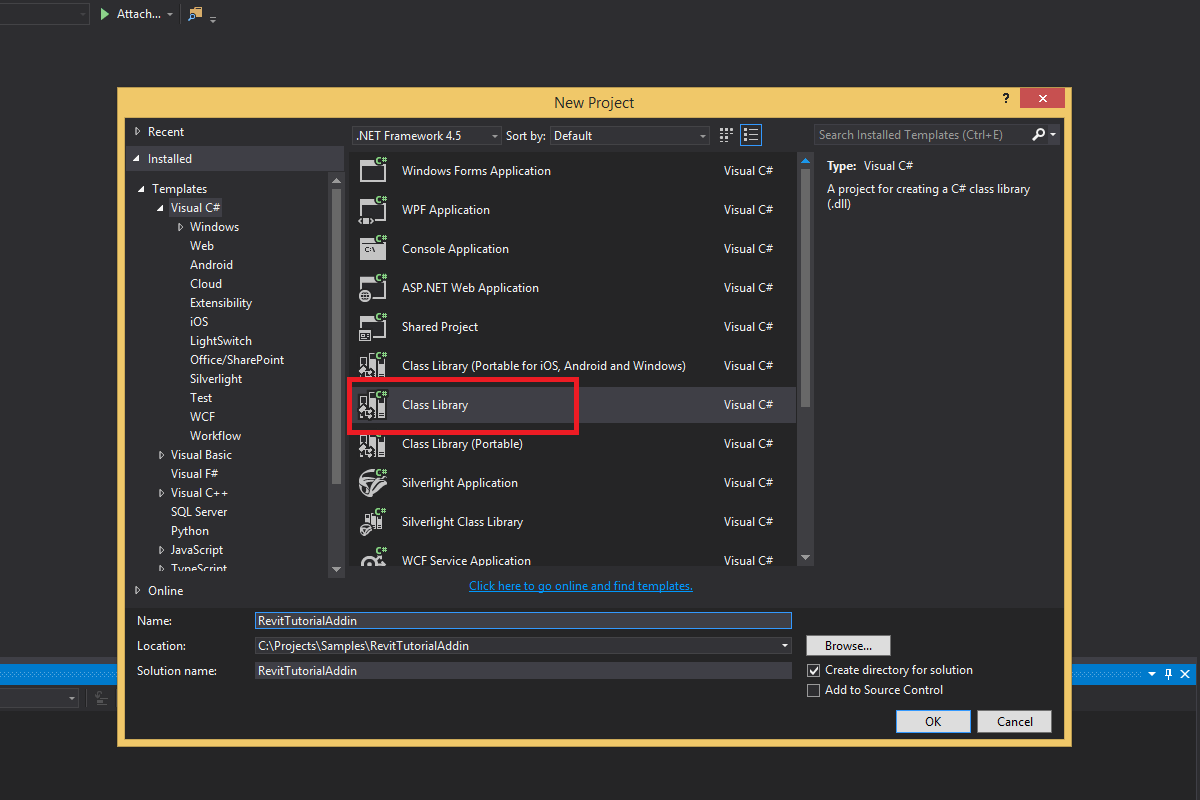The image size is (1200, 800).
Task: Click the template list scroll-down arrow
Action: (806, 558)
